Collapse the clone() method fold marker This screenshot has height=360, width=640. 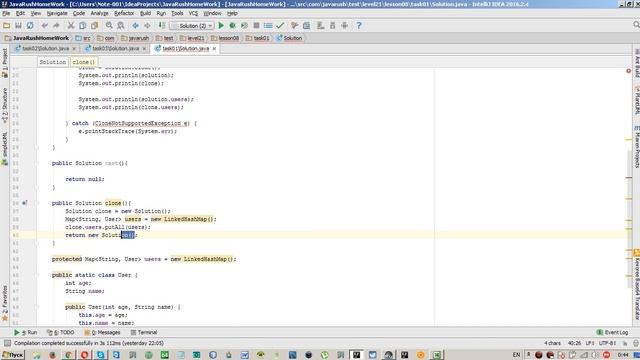pyautogui.click(x=36, y=203)
